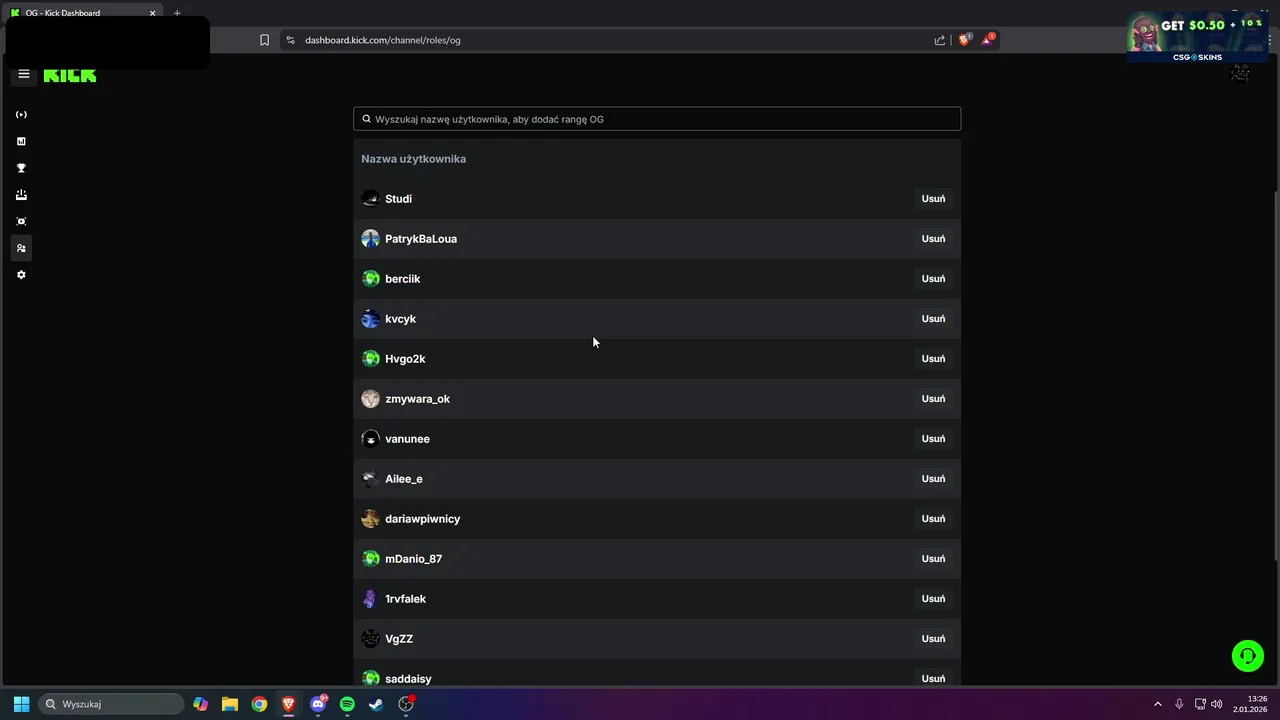Screen dimensions: 1280x720
Task: Open the stream broadcast icon in the sidebar
Action: (21, 115)
